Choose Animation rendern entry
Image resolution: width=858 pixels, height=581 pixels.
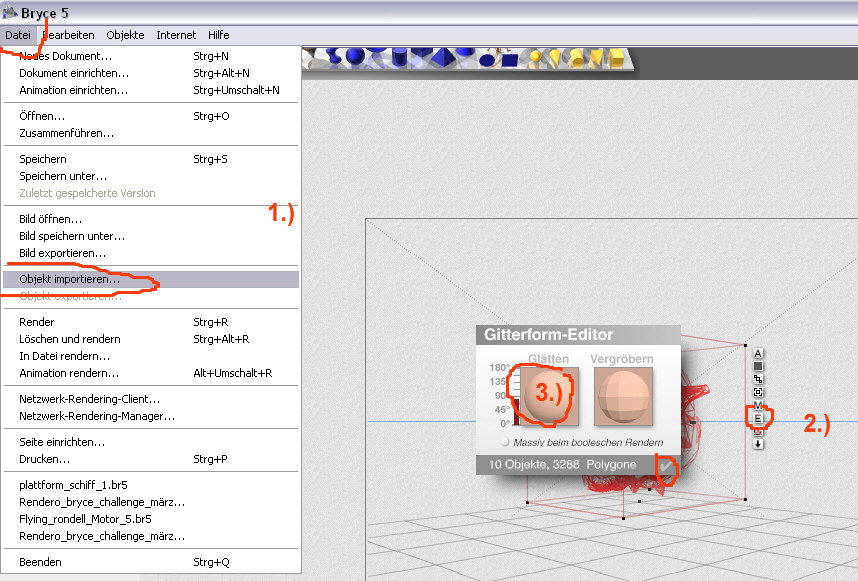coord(151,373)
